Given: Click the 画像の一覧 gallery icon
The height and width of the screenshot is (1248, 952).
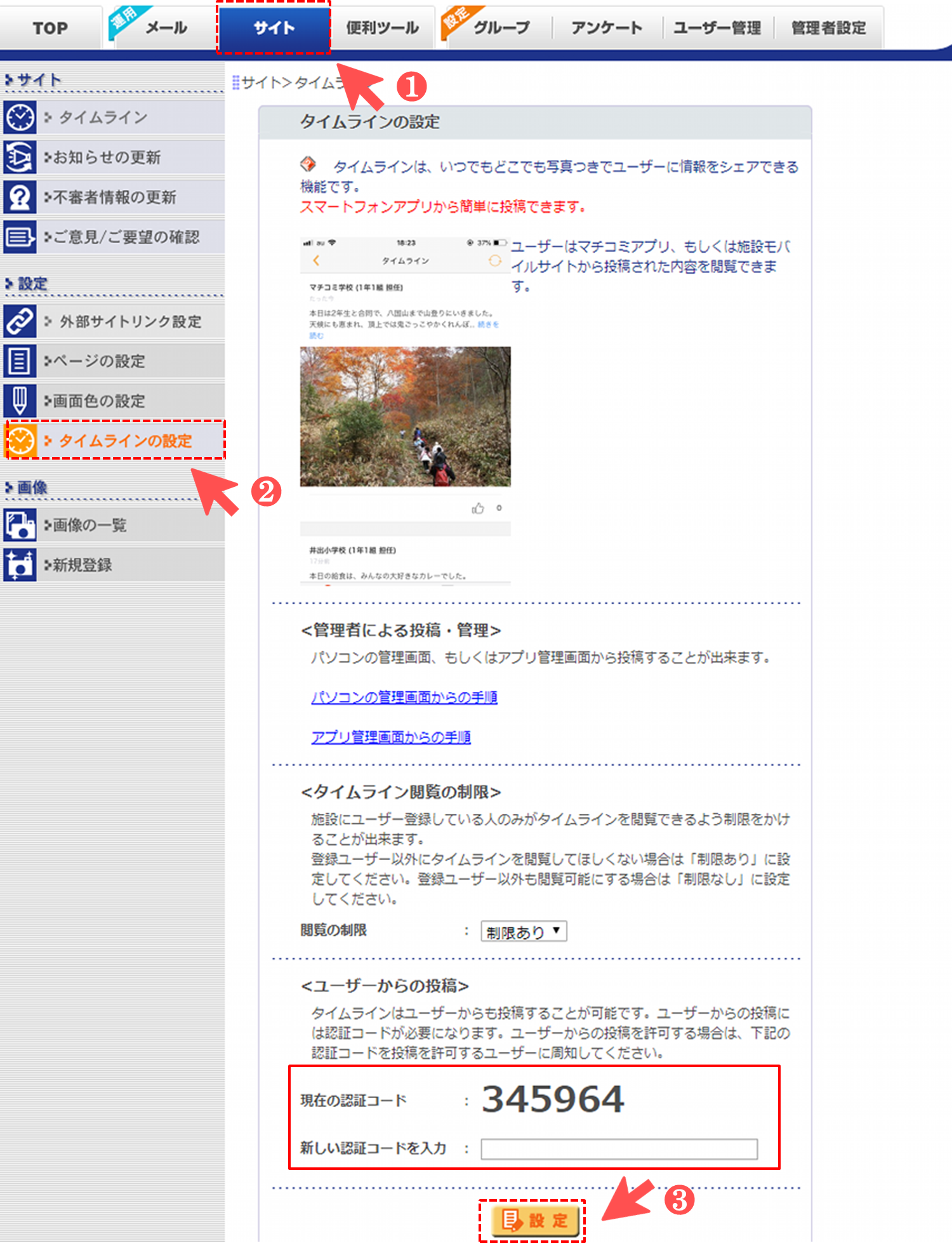Looking at the screenshot, I should pyautogui.click(x=20, y=525).
